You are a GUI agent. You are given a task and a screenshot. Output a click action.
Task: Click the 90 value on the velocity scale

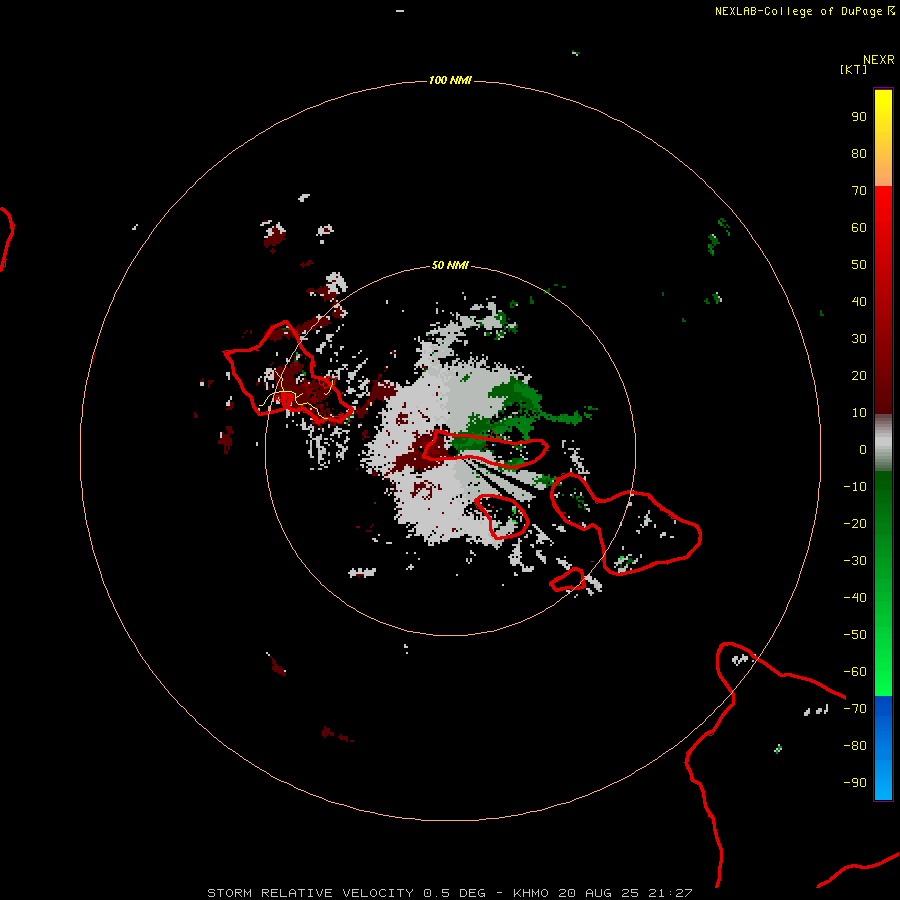859,117
